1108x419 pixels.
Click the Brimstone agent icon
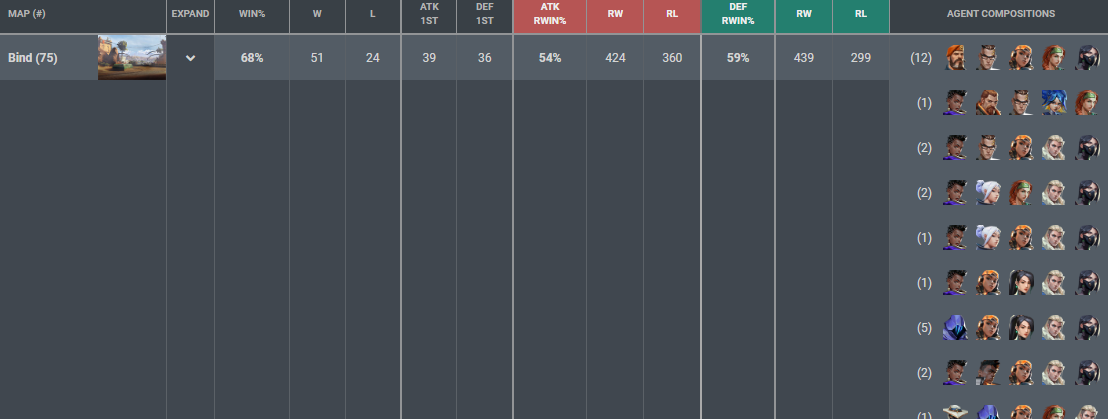[x=955, y=58]
